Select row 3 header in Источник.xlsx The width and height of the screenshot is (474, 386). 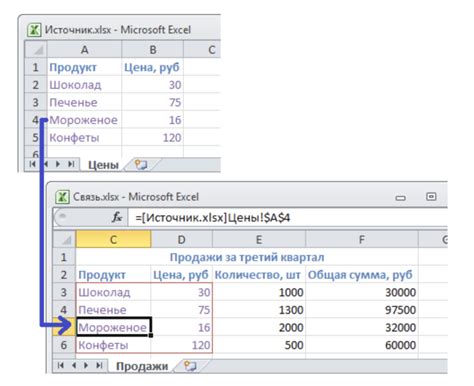(x=36, y=102)
